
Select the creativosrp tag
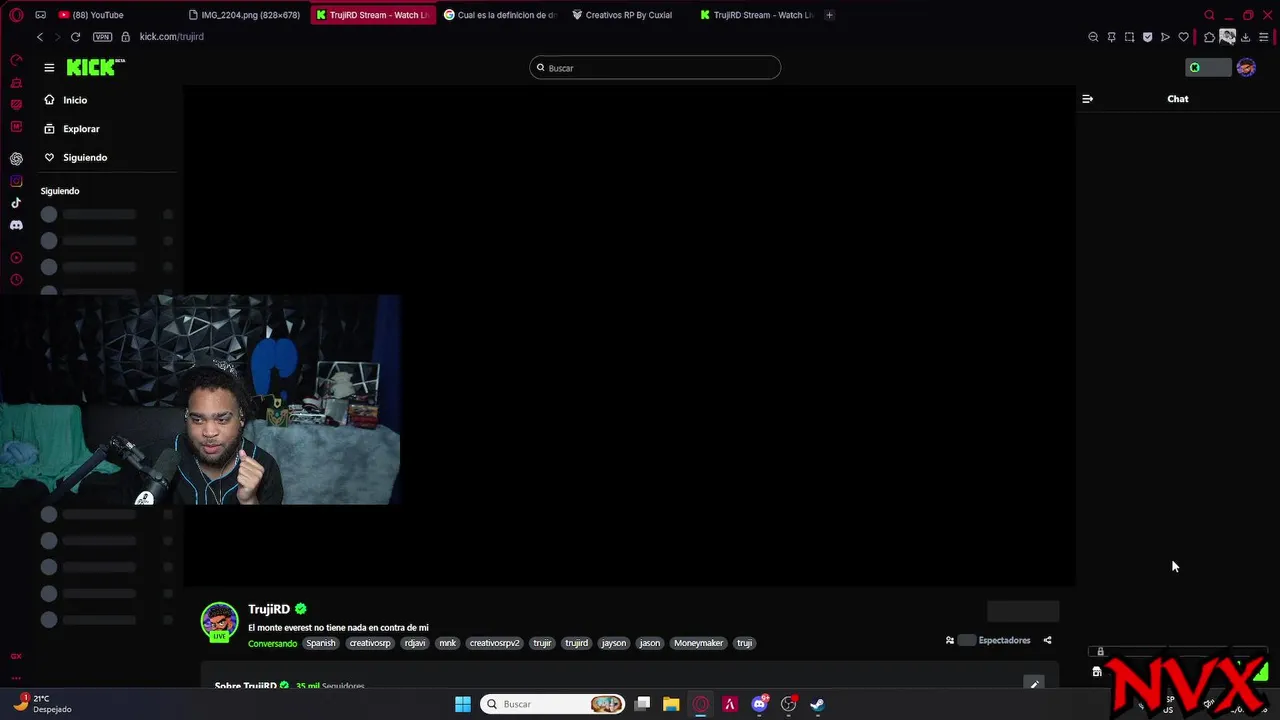[x=370, y=643]
